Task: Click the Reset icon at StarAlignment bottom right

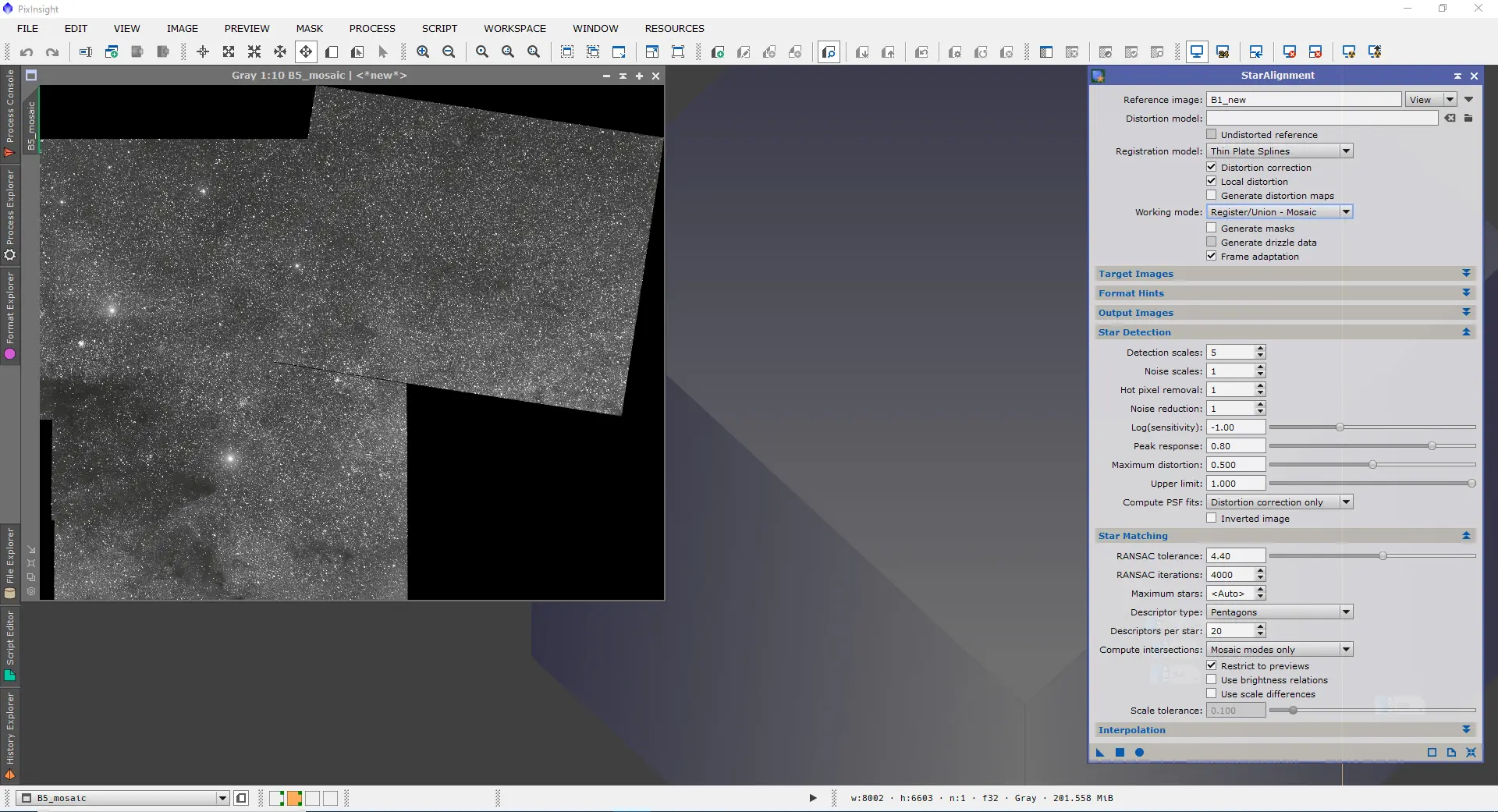Action: pos(1471,753)
